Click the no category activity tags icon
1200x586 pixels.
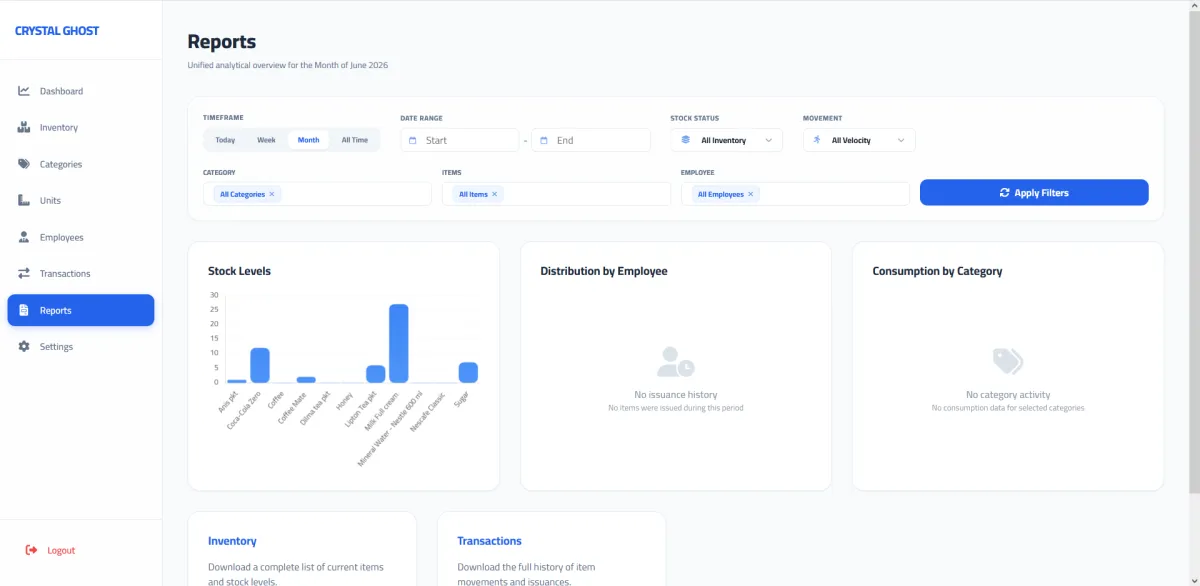pyautogui.click(x=1008, y=362)
